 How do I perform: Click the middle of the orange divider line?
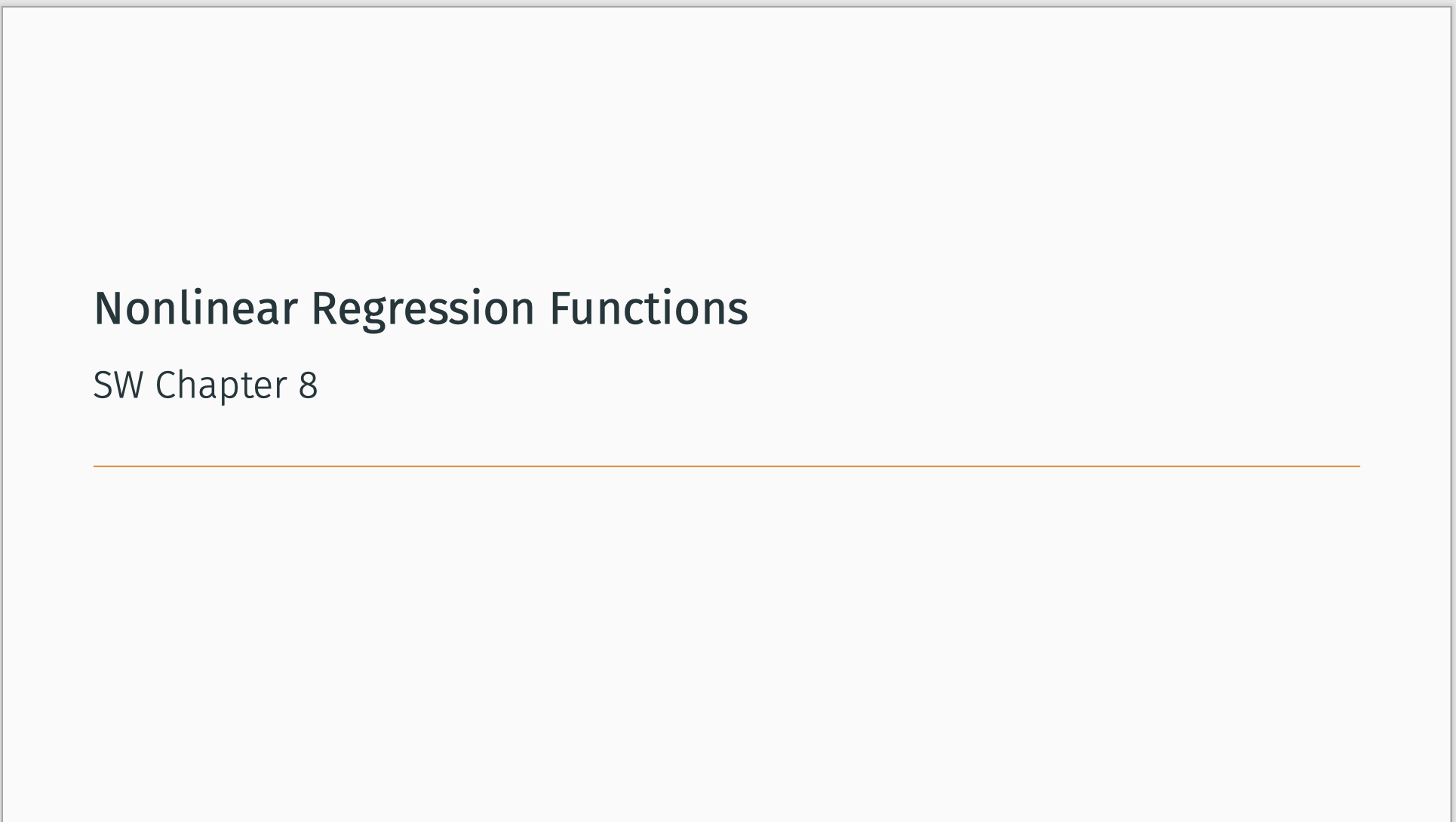point(726,466)
